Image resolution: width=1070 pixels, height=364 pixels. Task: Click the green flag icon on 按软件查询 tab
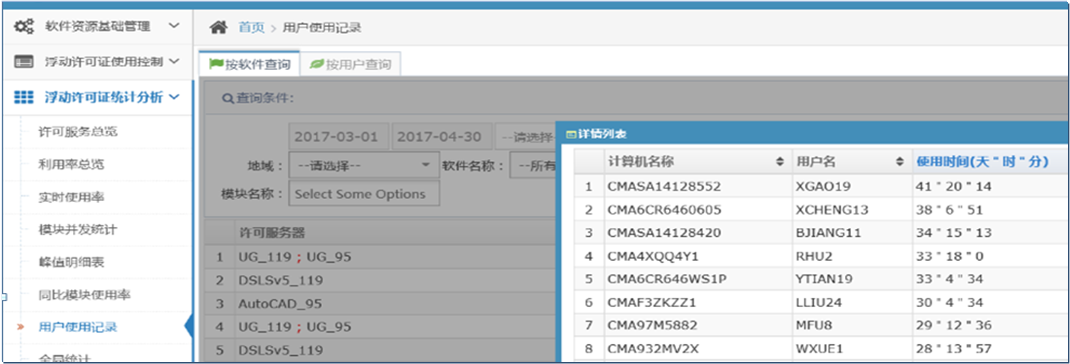pyautogui.click(x=216, y=64)
